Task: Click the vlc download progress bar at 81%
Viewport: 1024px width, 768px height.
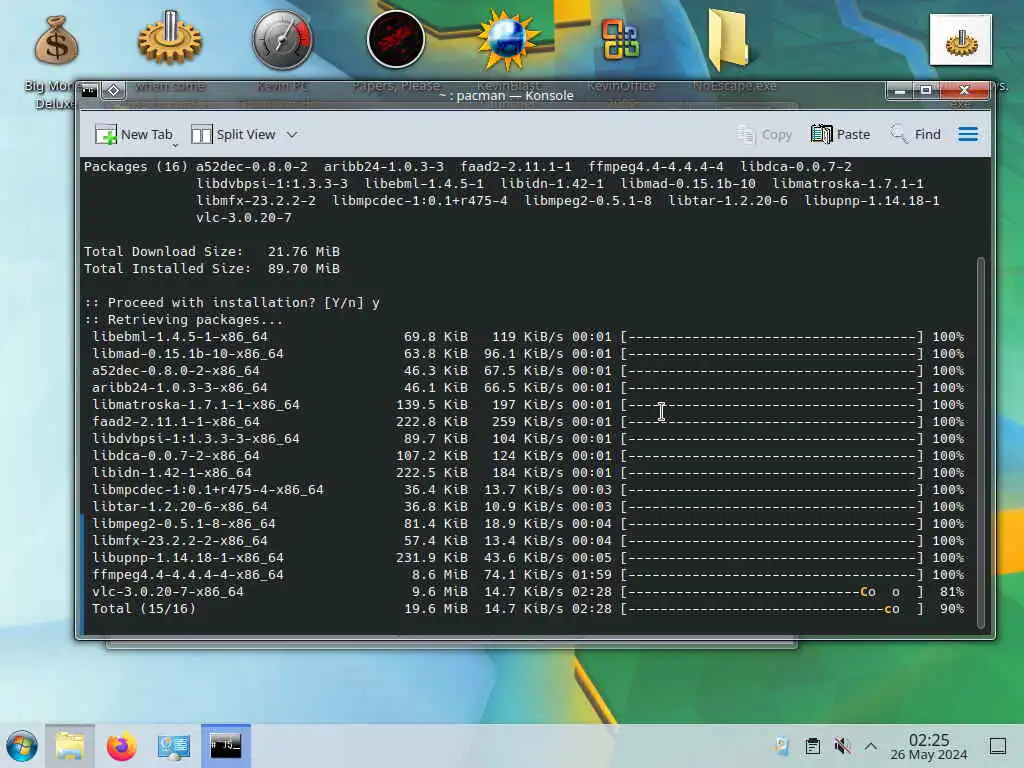Action: [773, 592]
